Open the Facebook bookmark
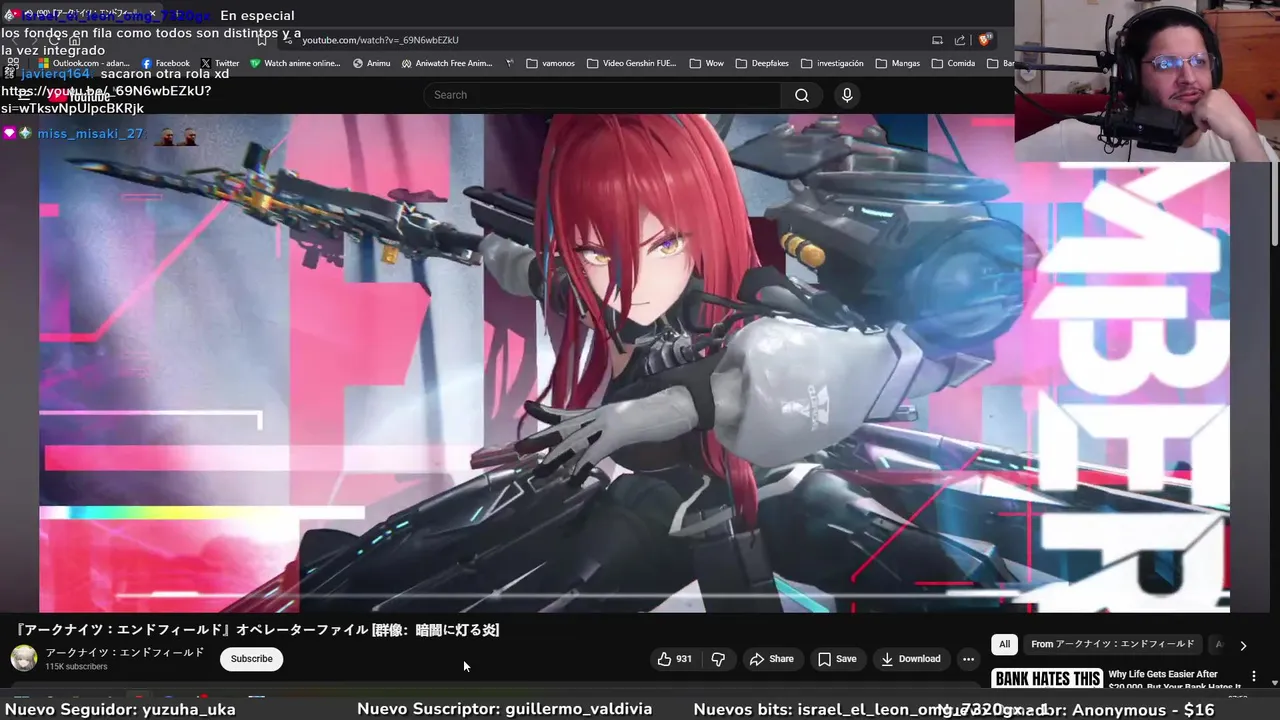Image resolution: width=1280 pixels, height=720 pixels. [x=165, y=63]
